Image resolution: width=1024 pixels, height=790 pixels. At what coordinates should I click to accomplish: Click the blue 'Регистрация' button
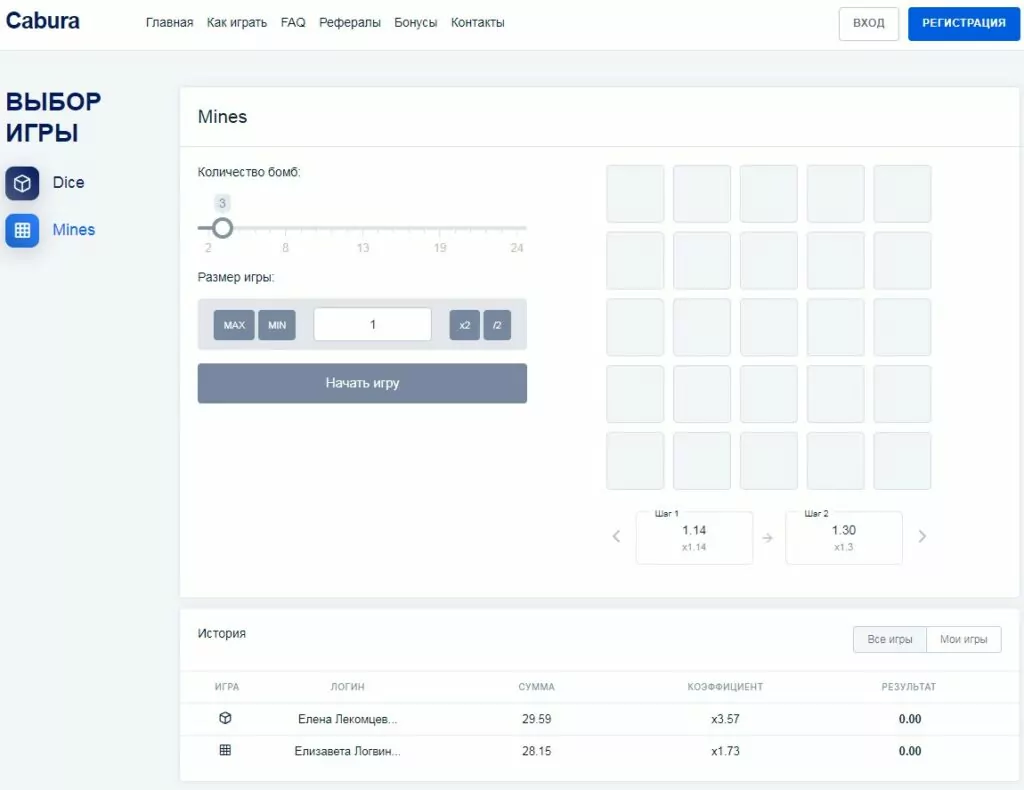pyautogui.click(x=964, y=24)
